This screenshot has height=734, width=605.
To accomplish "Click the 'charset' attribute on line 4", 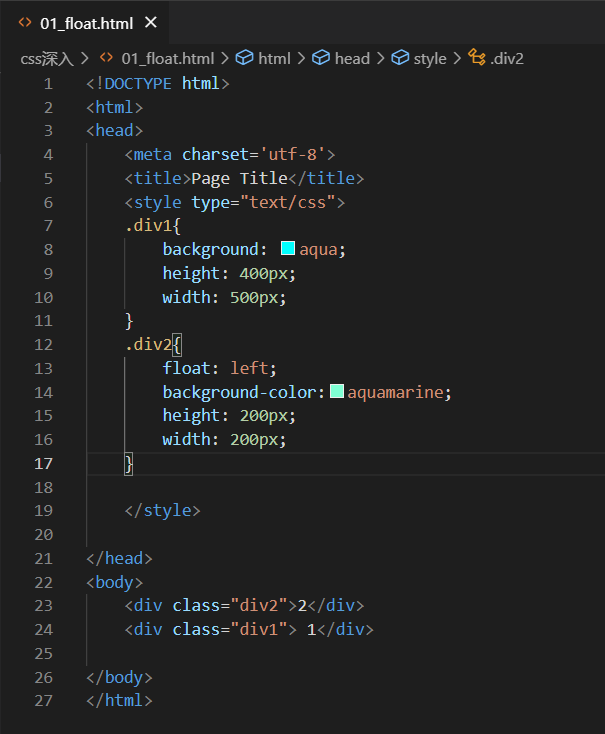I will (215, 154).
